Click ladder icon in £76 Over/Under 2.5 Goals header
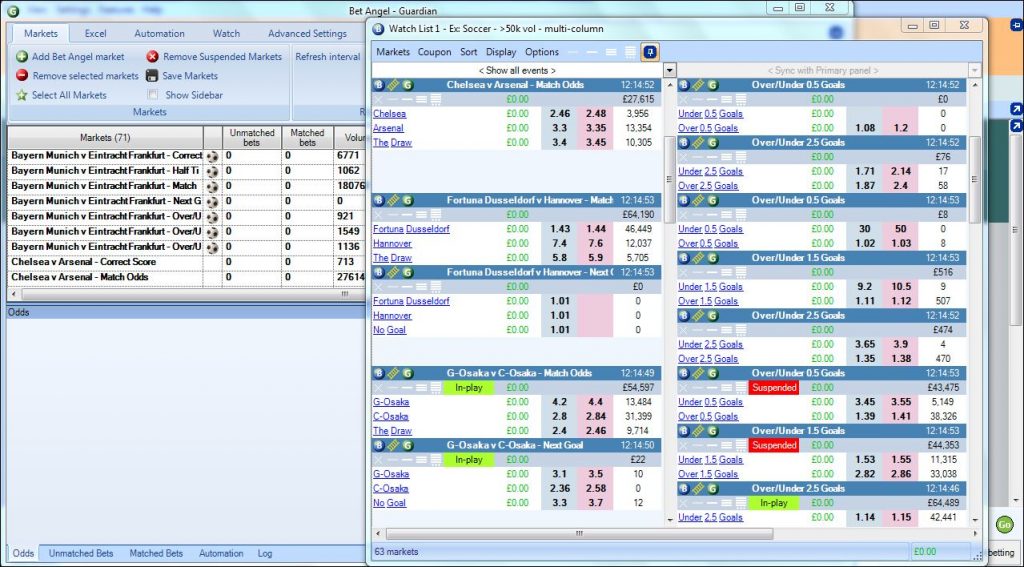Image resolution: width=1024 pixels, height=567 pixels. pyautogui.click(x=698, y=142)
